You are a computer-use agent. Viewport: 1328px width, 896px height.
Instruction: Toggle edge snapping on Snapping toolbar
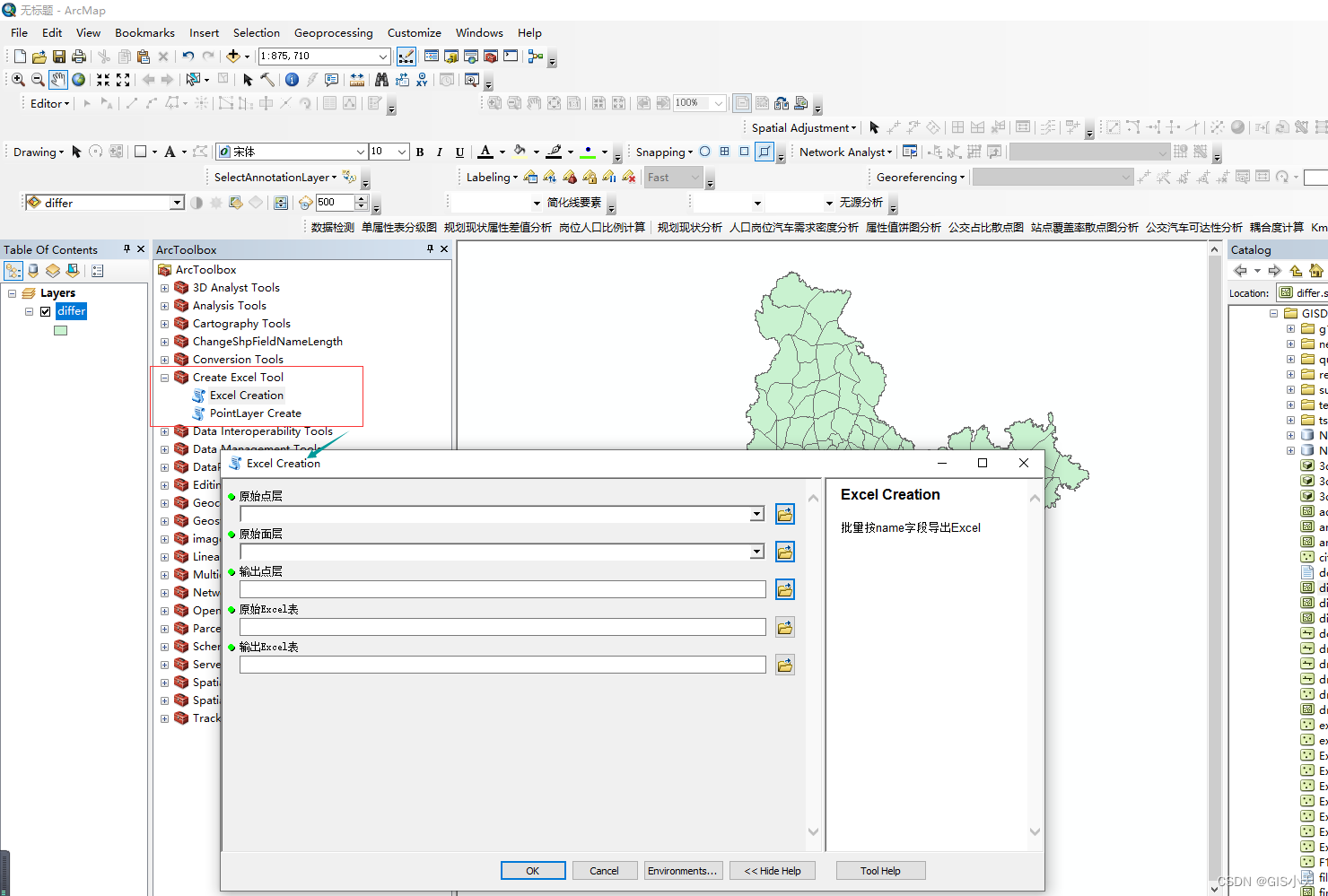pyautogui.click(x=765, y=152)
